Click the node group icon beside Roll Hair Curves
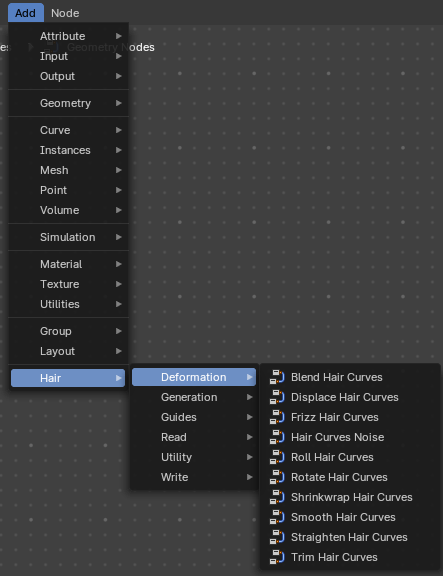This screenshot has width=443, height=576. tap(277, 457)
